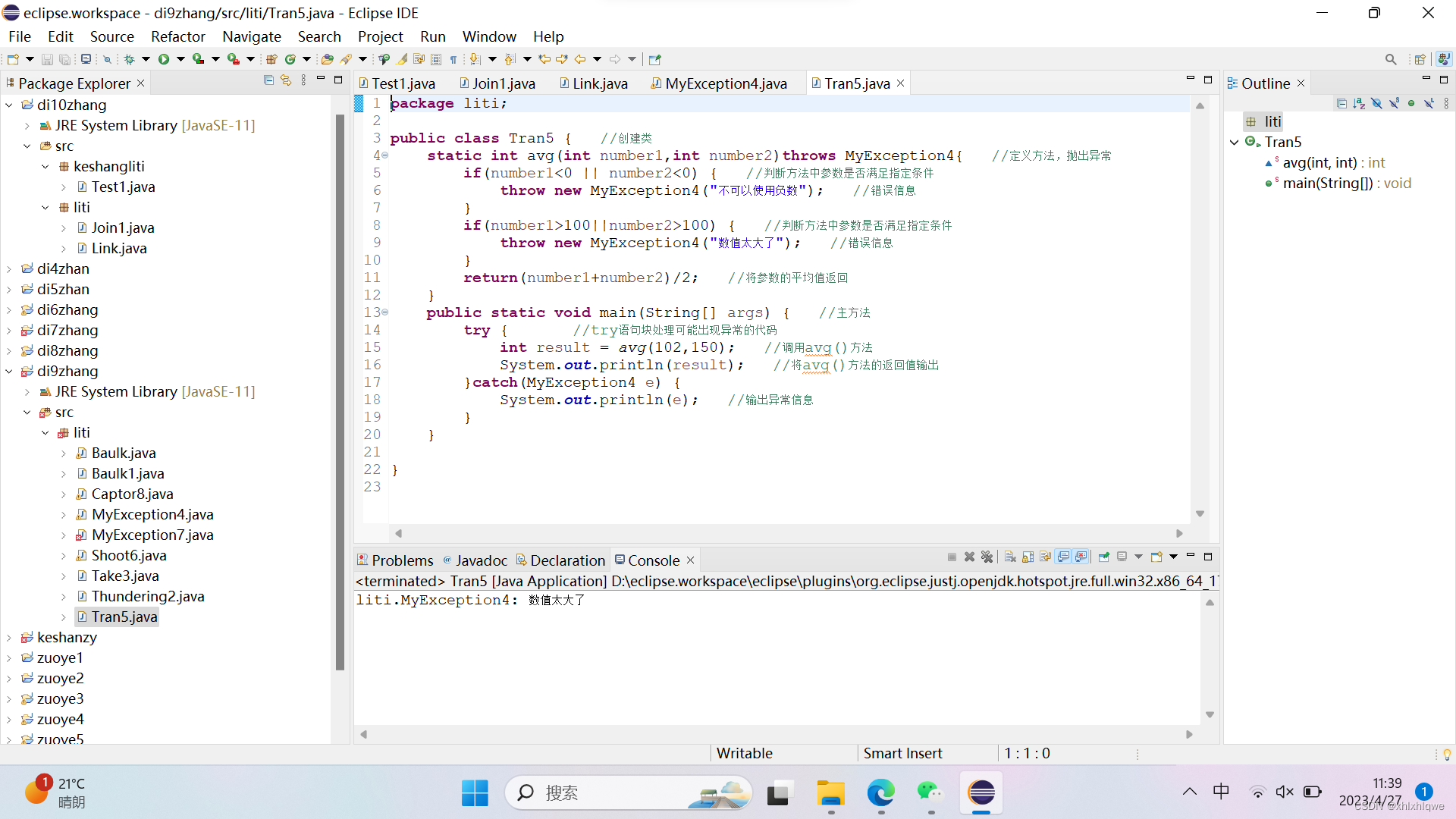Click the Debug bug icon
This screenshot has width=1456, height=819.
(129, 59)
